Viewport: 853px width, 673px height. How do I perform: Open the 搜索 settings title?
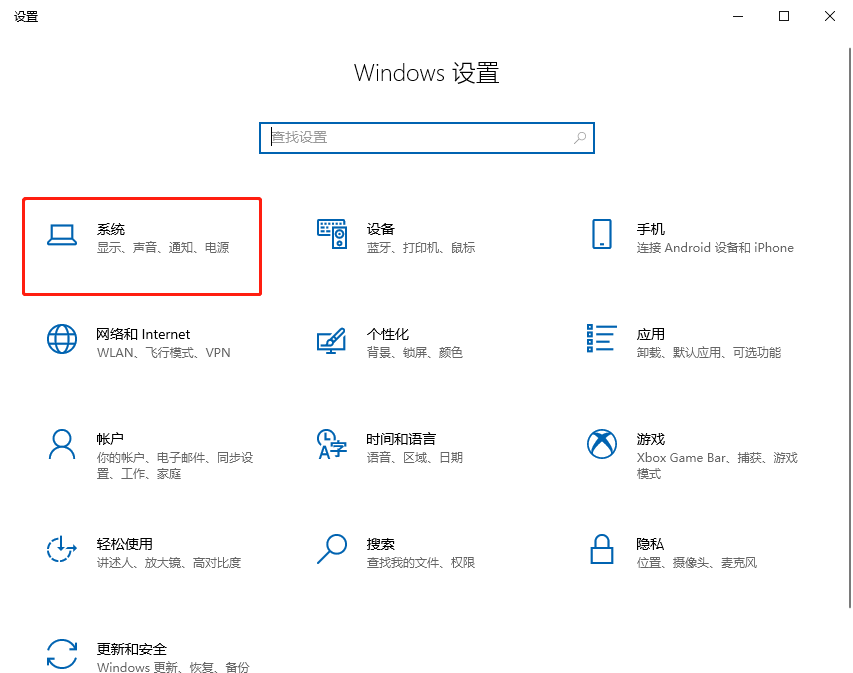coord(380,544)
